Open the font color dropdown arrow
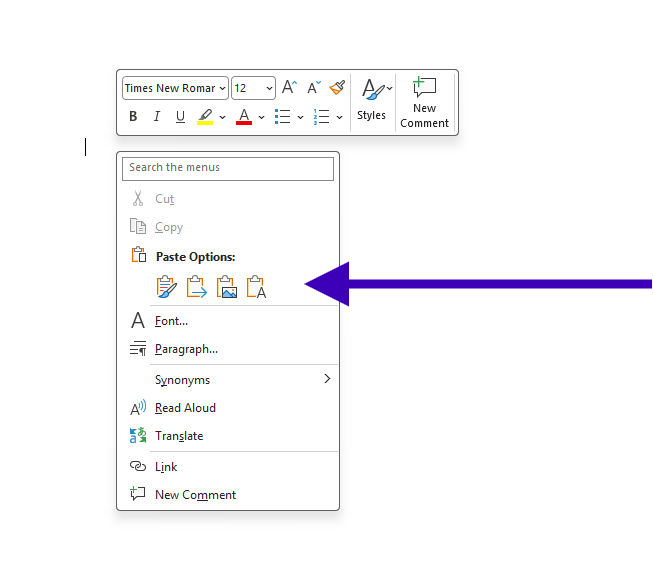 261,117
